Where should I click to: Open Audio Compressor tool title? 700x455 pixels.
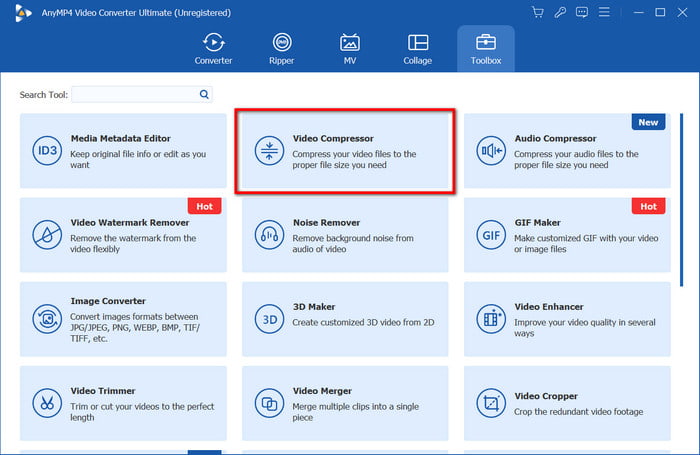555,138
